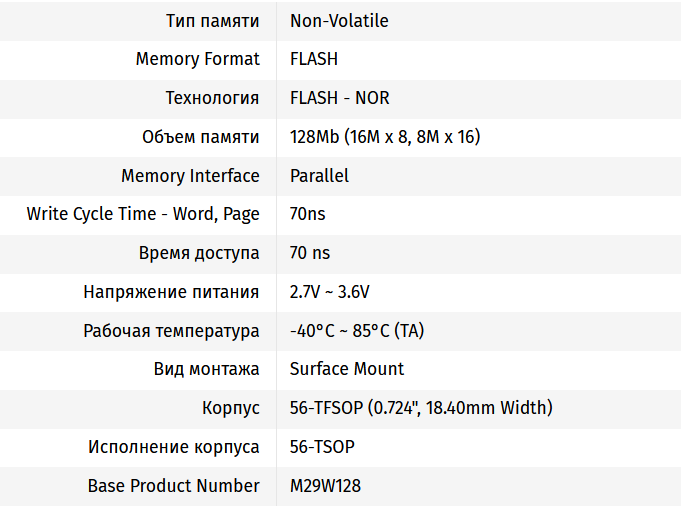
Task: Click the "Тип памяти" label
Action: click(212, 20)
